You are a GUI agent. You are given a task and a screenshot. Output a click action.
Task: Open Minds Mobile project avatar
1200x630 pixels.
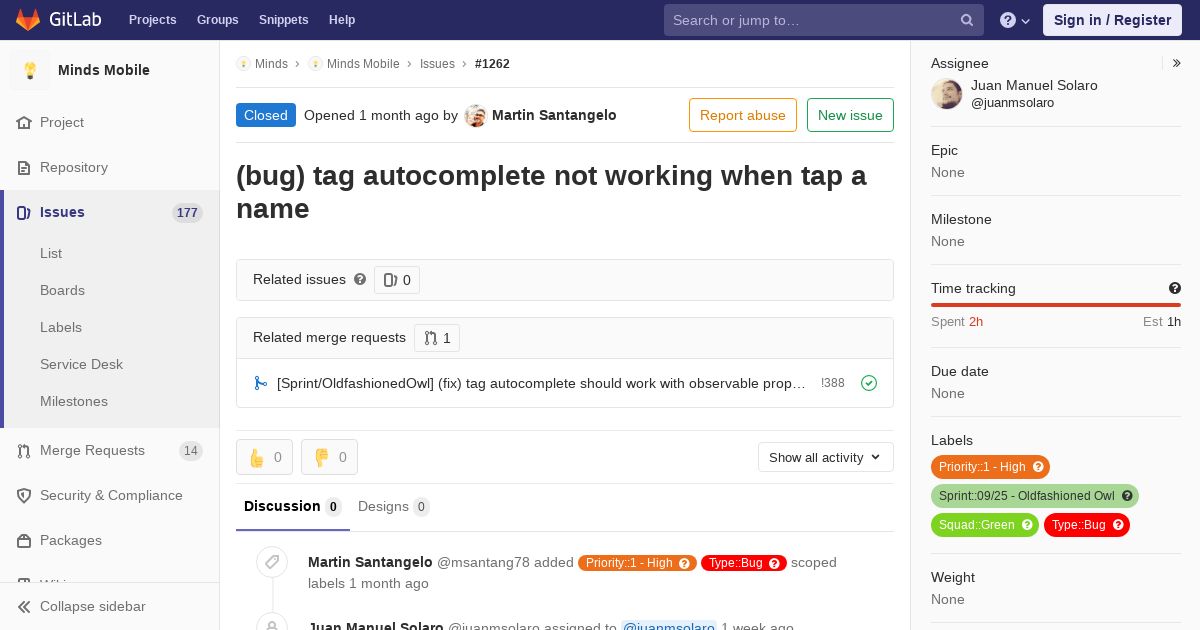[x=30, y=70]
